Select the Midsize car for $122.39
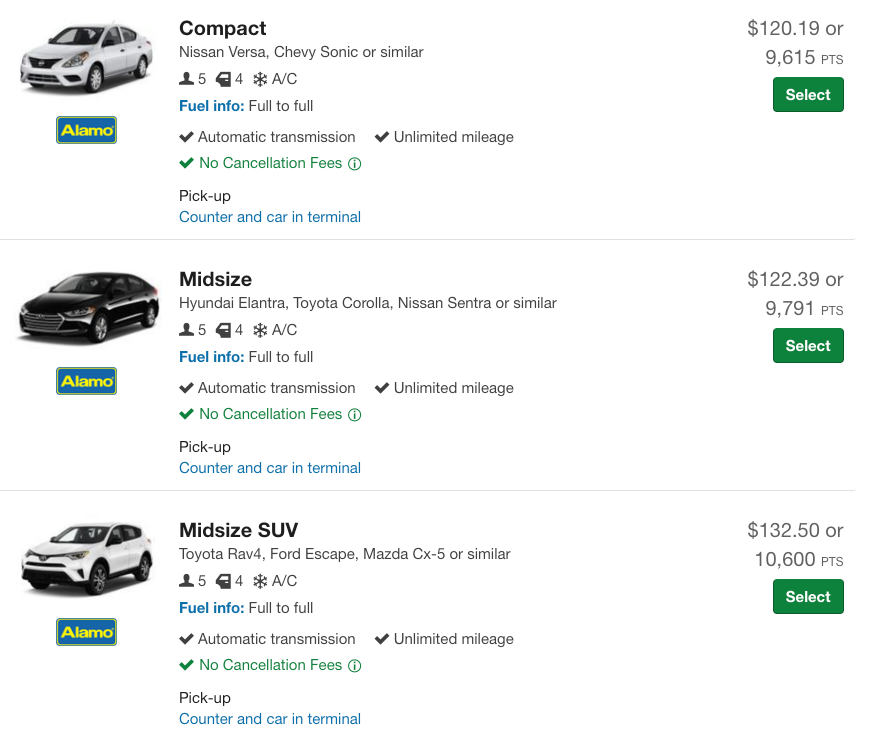Image resolution: width=876 pixels, height=739 pixels. 808,346
